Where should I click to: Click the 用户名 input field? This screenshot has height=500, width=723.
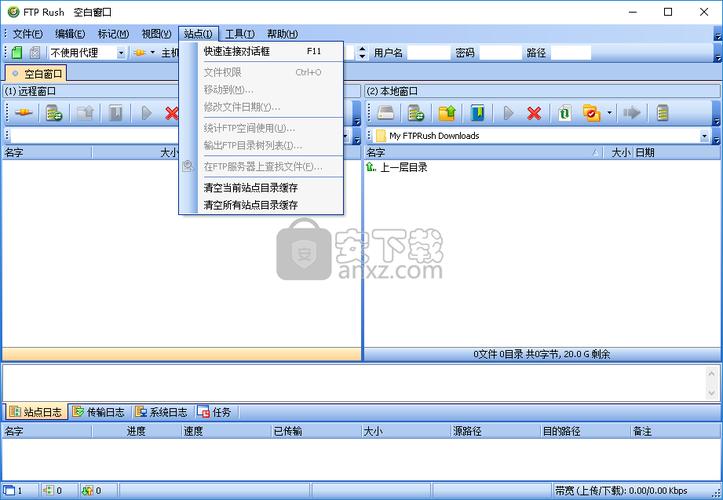coord(429,53)
